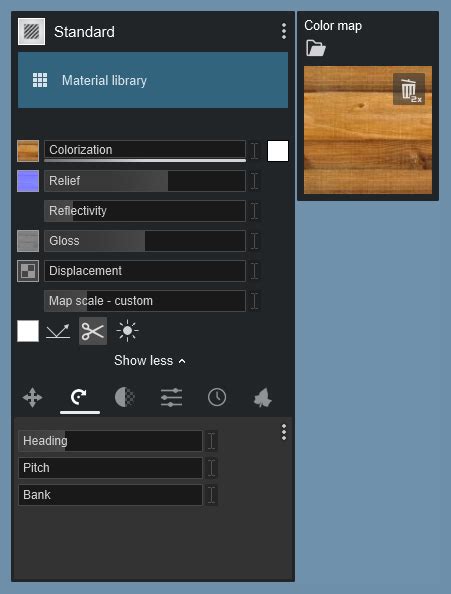
Task: Open the leaf foliage tab
Action: (x=263, y=398)
